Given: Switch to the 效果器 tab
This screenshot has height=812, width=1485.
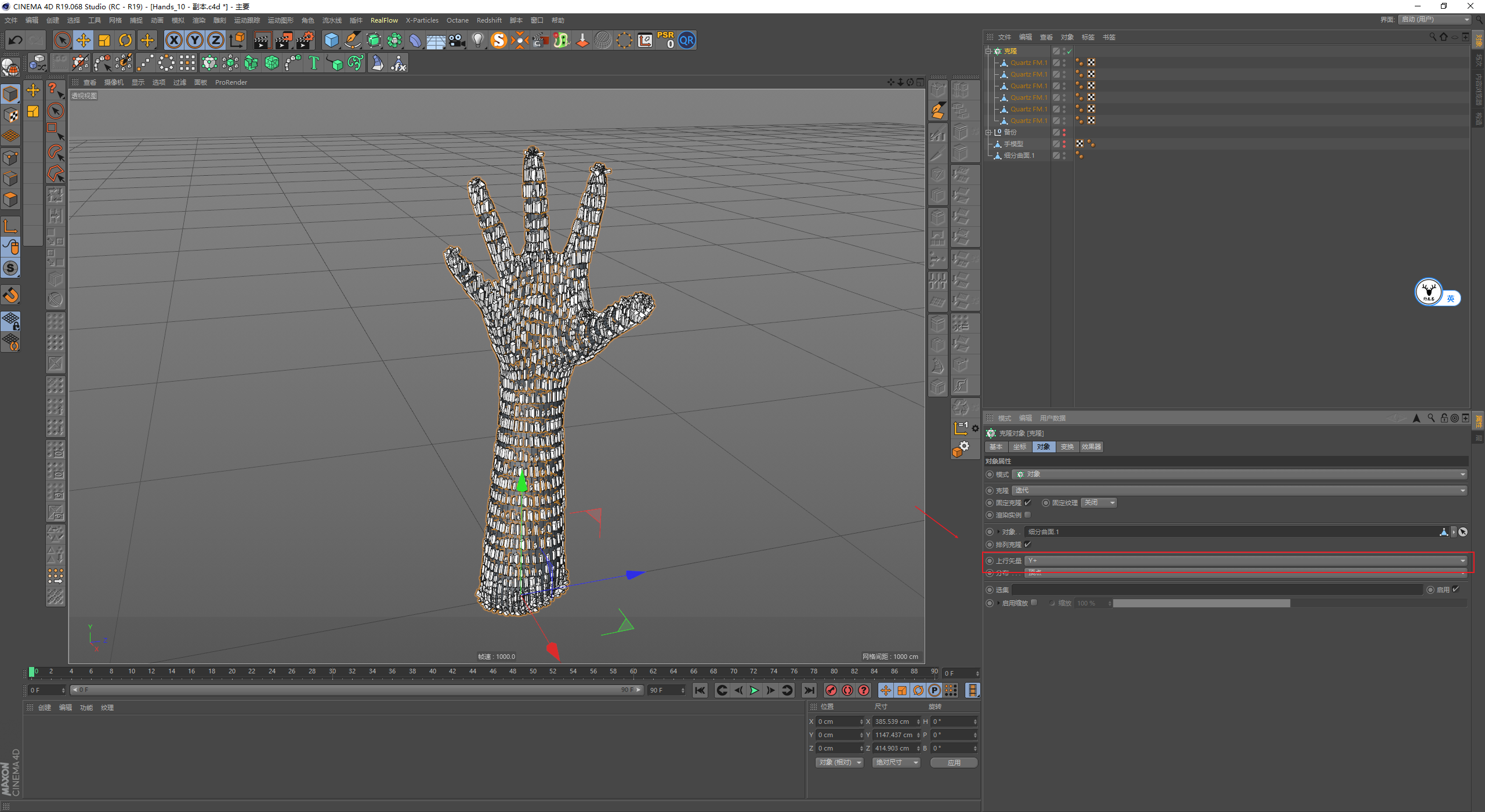Looking at the screenshot, I should click(x=1091, y=447).
